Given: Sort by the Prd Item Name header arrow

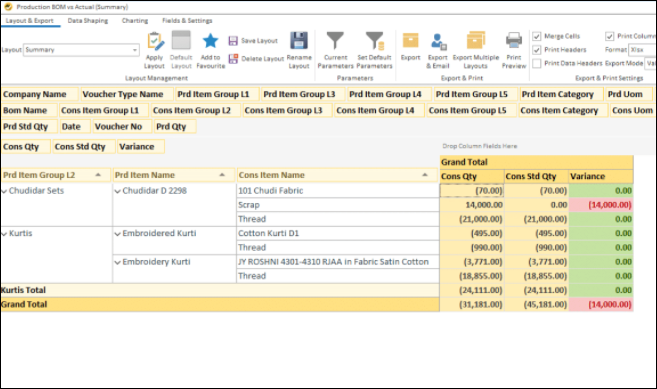Looking at the screenshot, I should (x=222, y=175).
